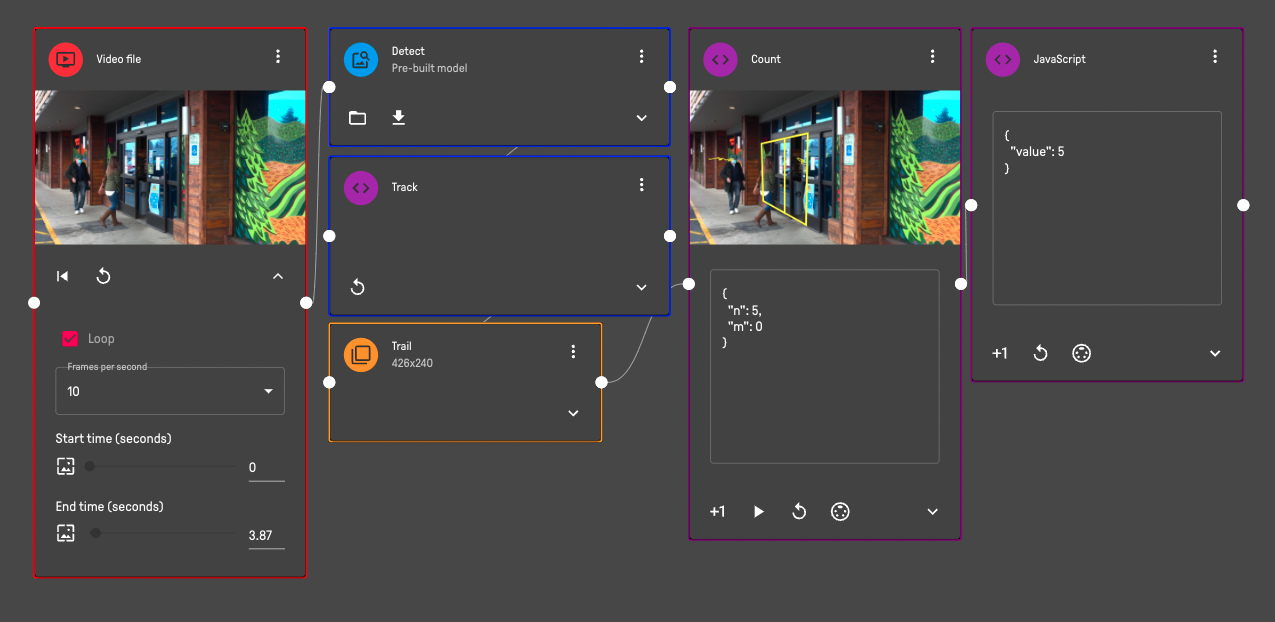Image resolution: width=1275 pixels, height=622 pixels.
Task: Expand the Detect node panel
Action: tap(642, 118)
